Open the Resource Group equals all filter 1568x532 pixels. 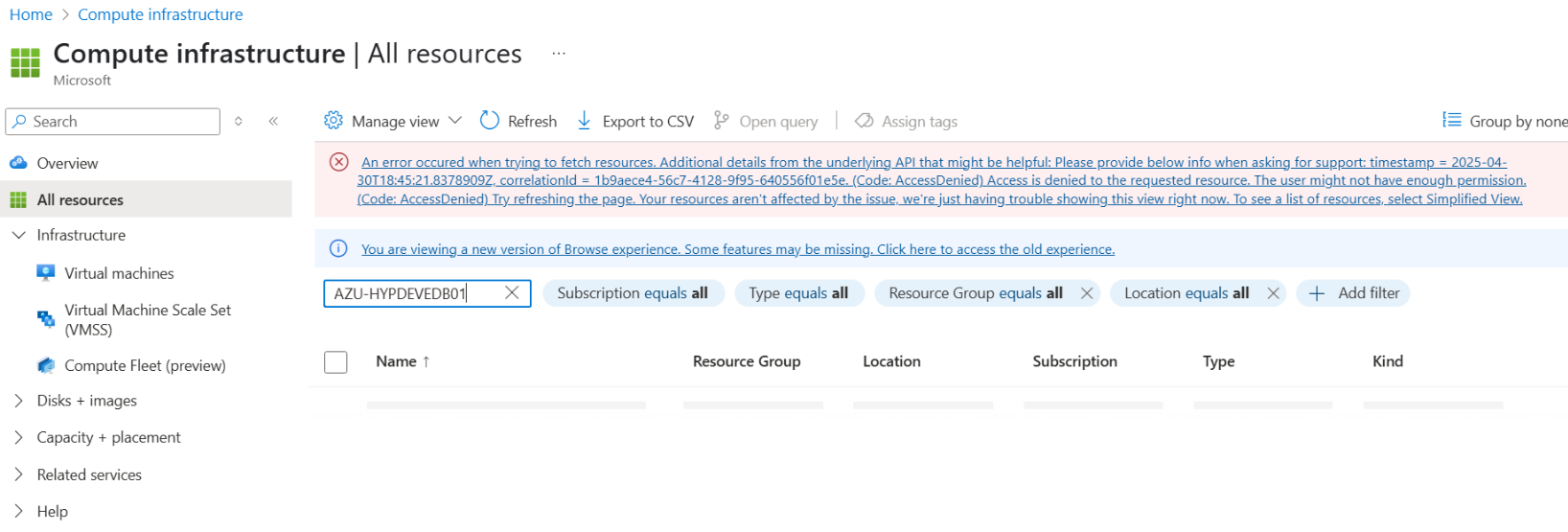pyautogui.click(x=976, y=293)
